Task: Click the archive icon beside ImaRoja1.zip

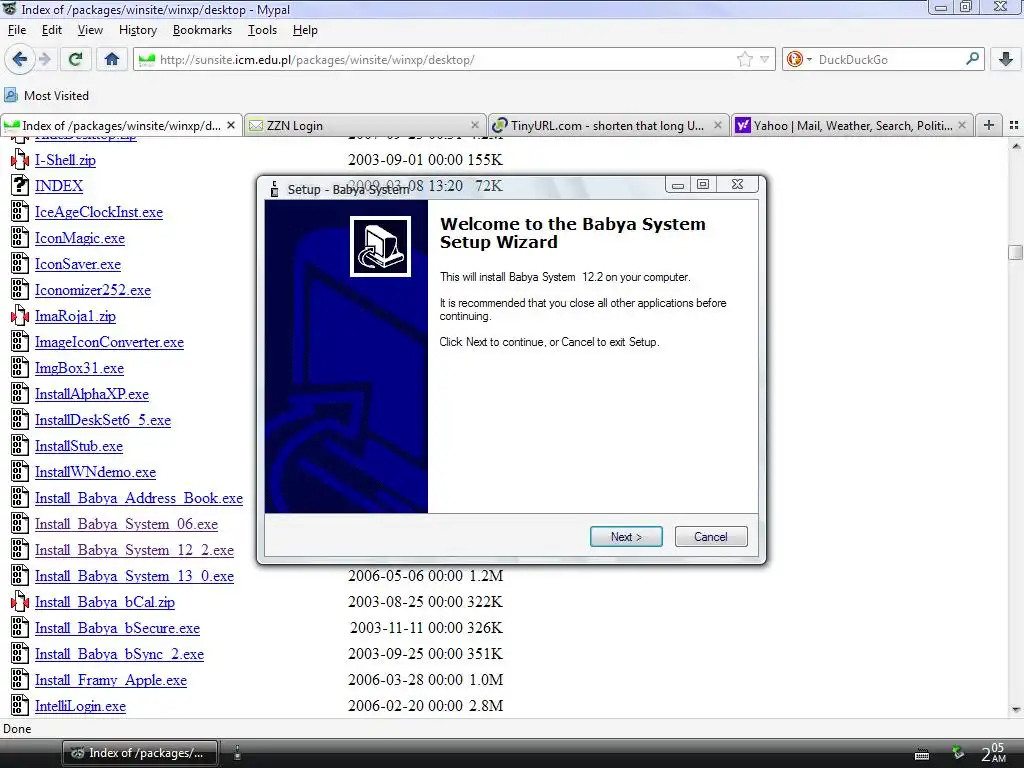Action: 20,316
